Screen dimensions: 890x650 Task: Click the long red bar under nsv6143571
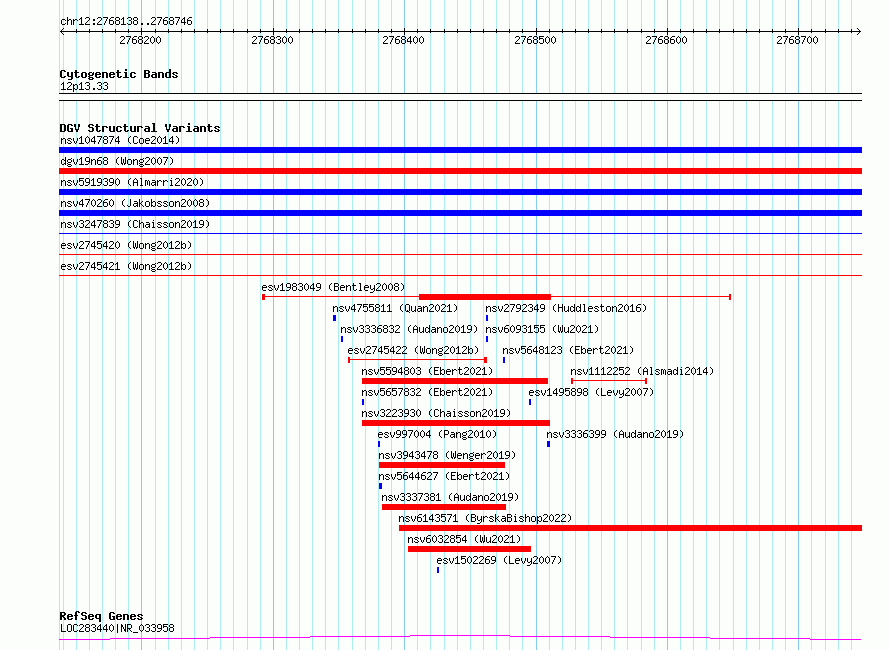point(631,528)
